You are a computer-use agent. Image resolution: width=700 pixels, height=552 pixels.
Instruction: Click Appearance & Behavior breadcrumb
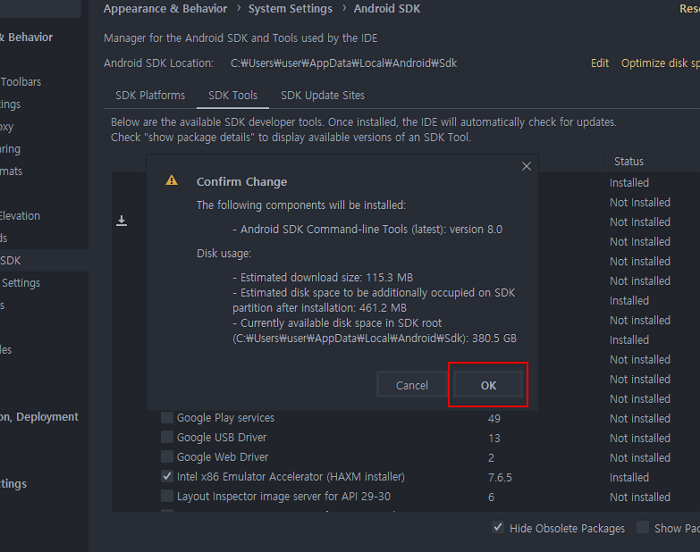click(x=165, y=8)
